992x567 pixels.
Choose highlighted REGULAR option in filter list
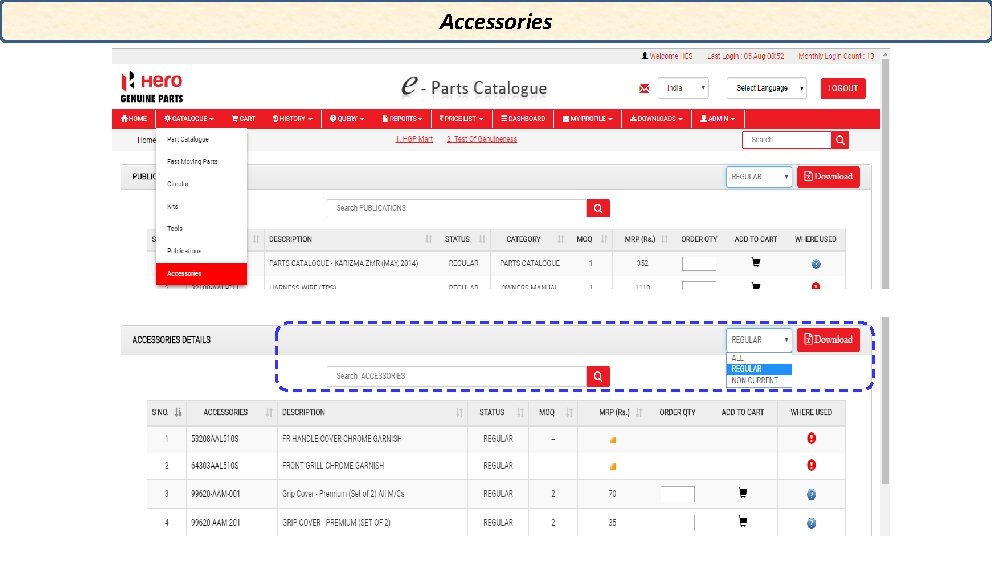click(x=759, y=369)
